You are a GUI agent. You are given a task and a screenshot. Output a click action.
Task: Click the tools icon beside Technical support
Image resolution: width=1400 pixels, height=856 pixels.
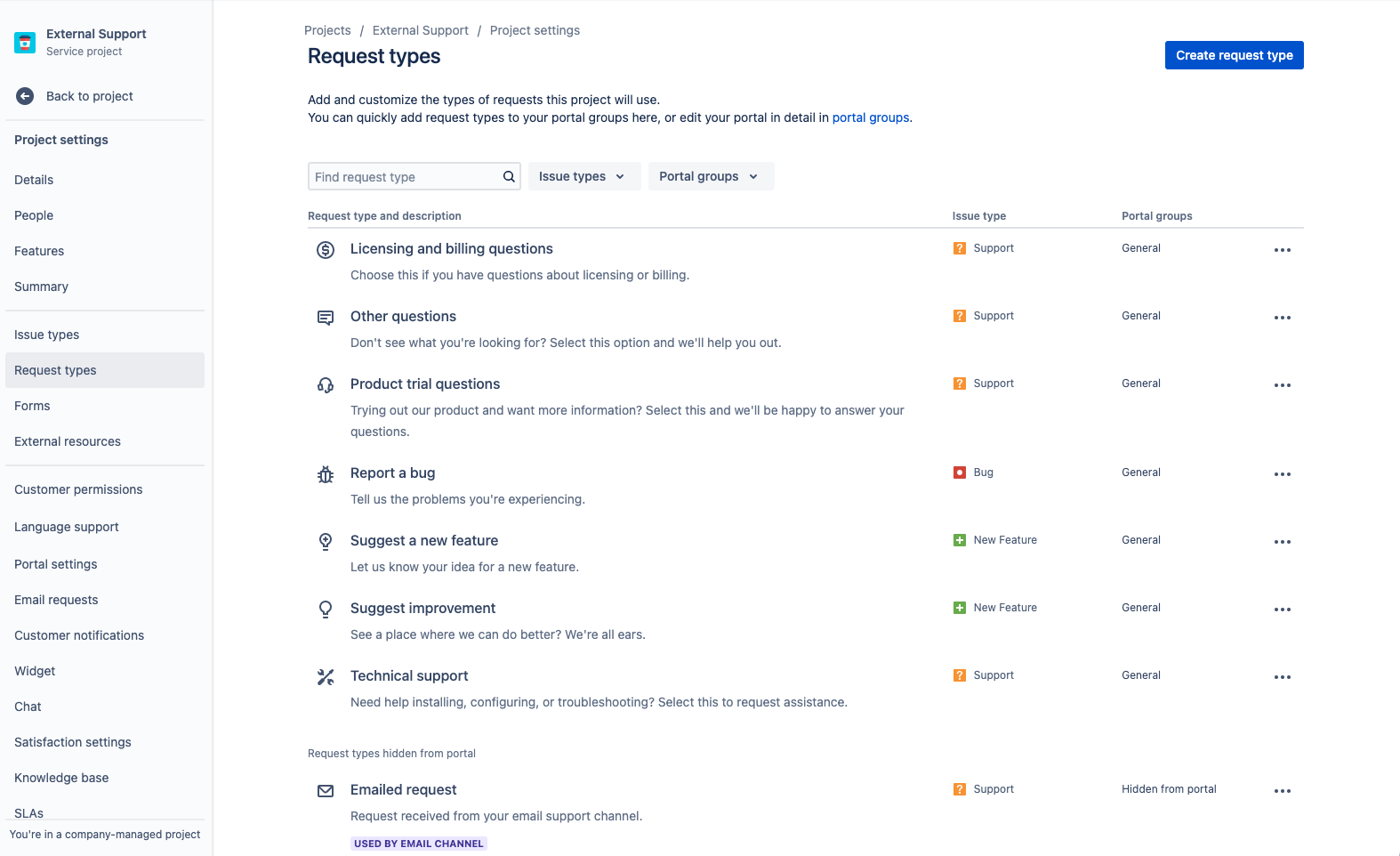pyautogui.click(x=326, y=677)
